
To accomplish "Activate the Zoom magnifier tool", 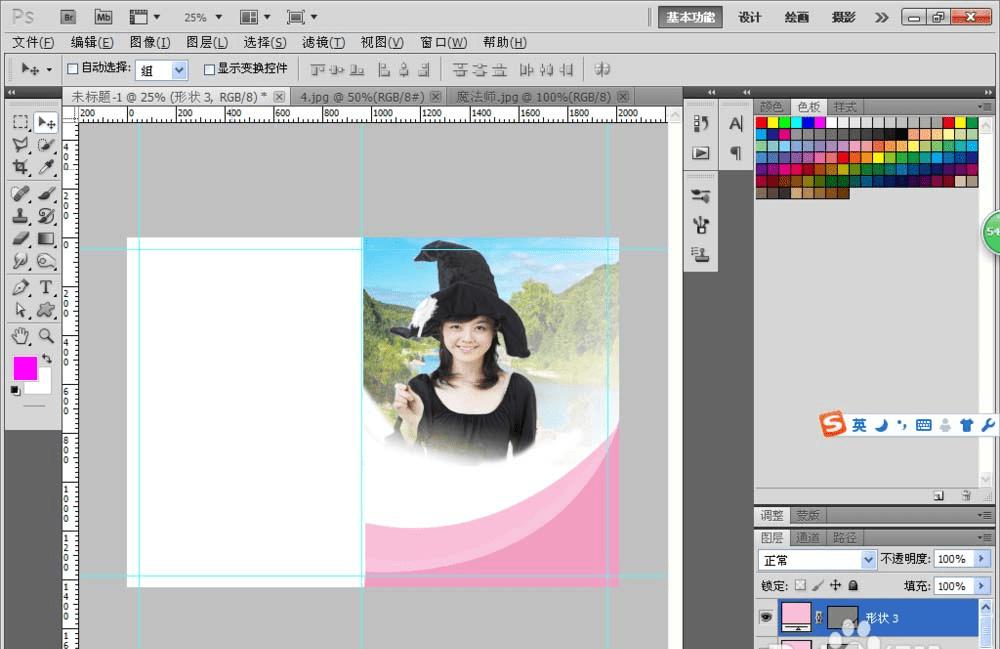I will tap(46, 336).
